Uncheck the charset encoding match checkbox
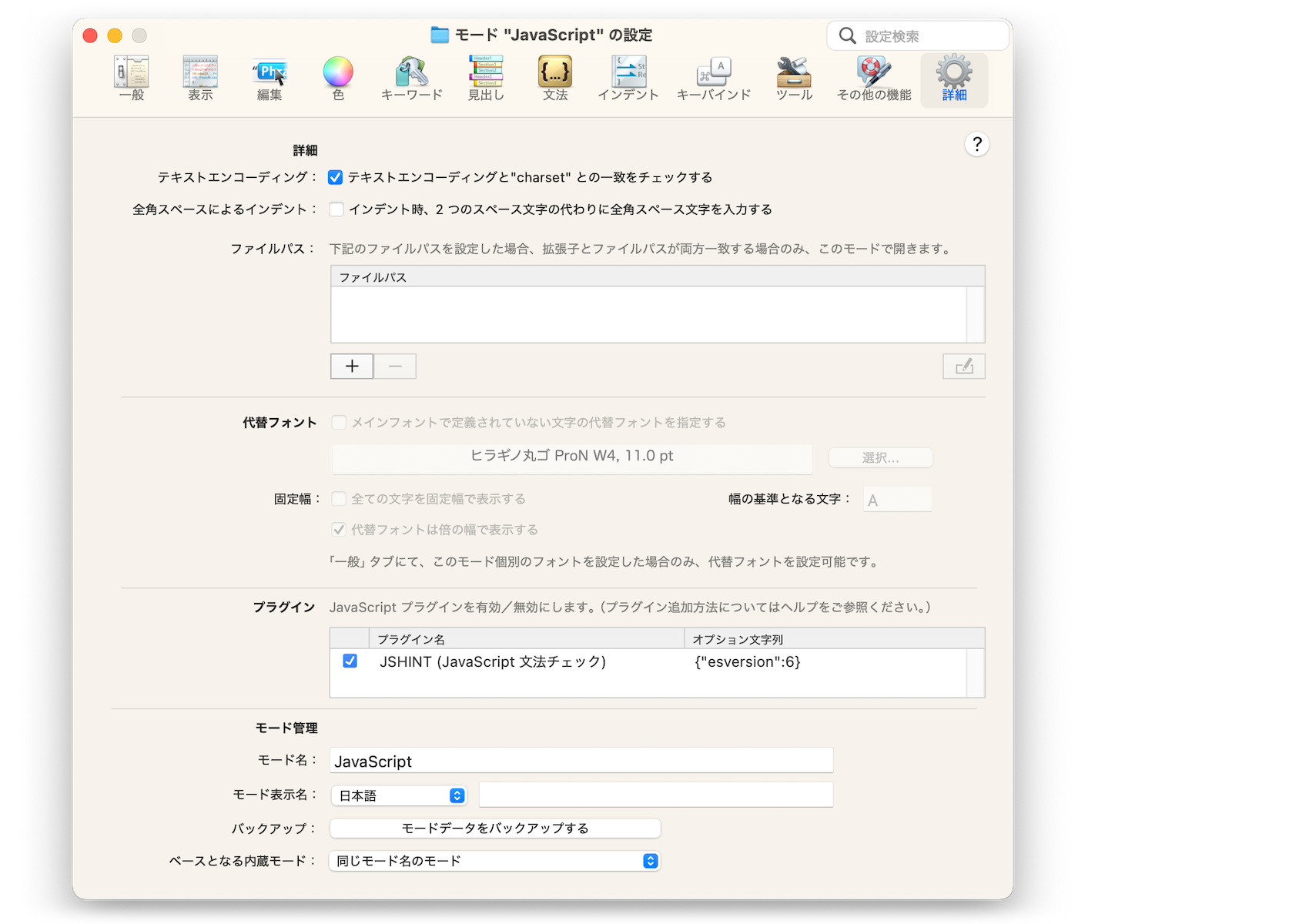Image resolution: width=1309 pixels, height=924 pixels. tap(336, 178)
